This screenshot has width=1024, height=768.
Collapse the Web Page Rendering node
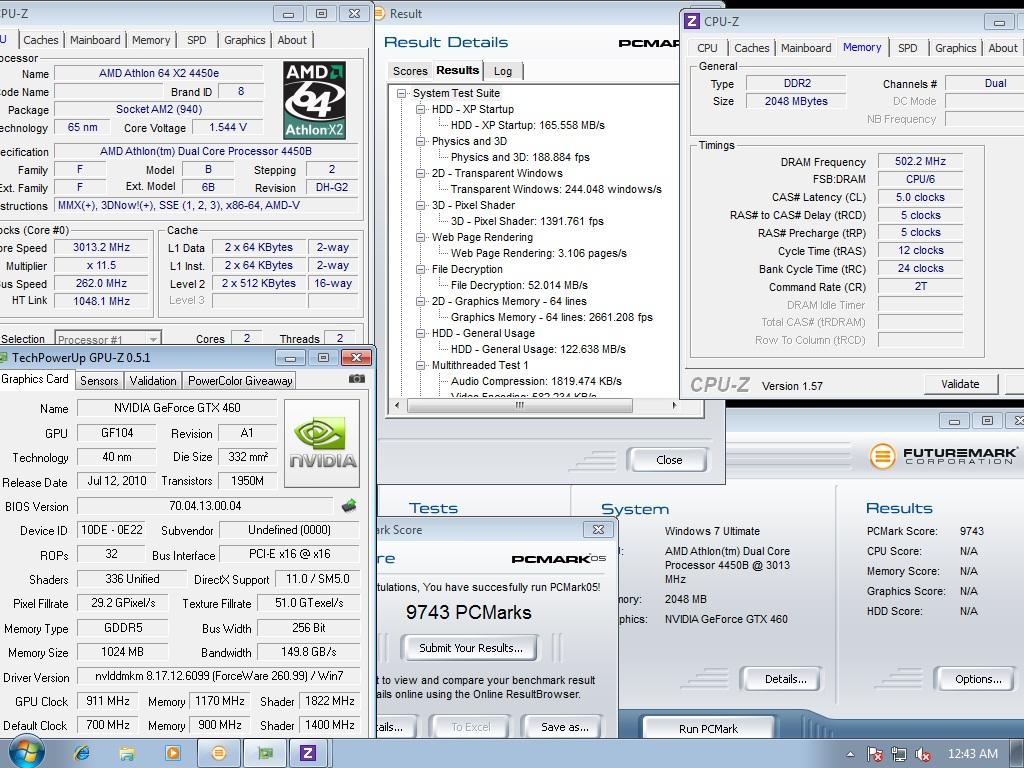tap(421, 237)
